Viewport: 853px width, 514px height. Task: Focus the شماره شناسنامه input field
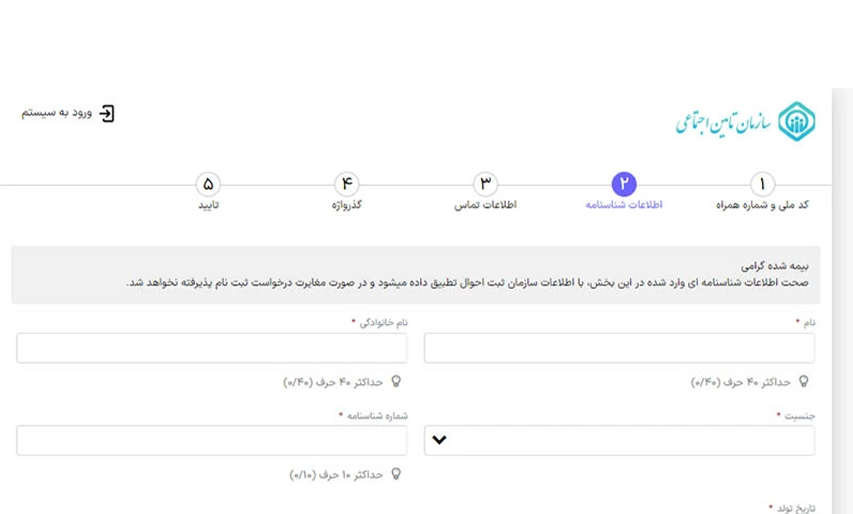click(x=212, y=441)
